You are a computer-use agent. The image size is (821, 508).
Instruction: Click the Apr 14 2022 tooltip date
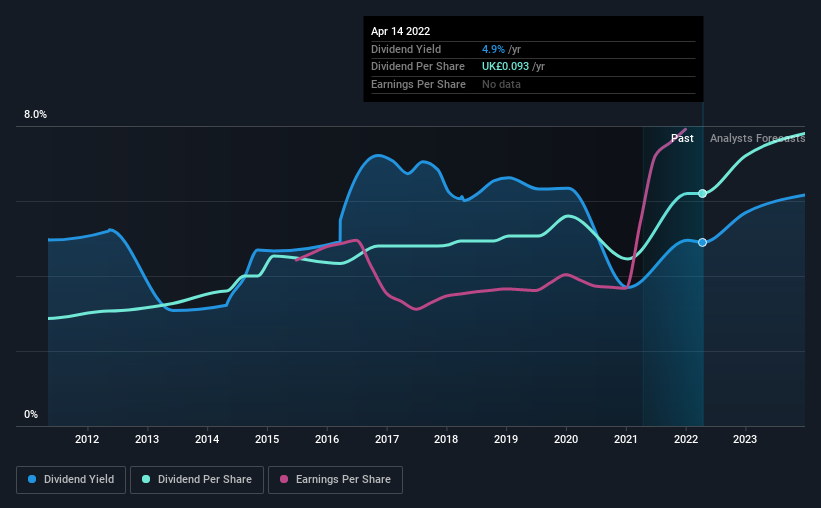coord(401,31)
